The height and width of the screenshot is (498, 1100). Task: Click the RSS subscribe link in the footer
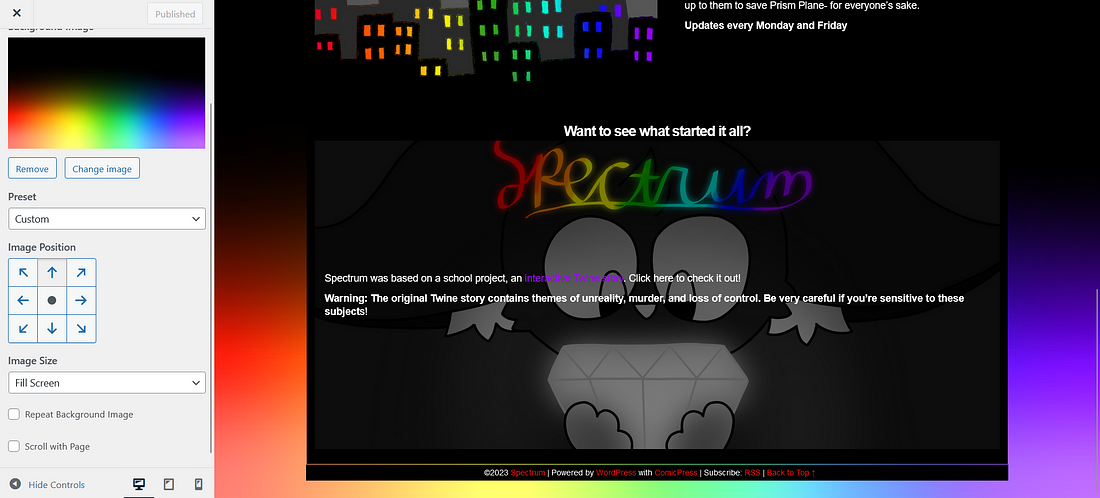click(x=752, y=473)
